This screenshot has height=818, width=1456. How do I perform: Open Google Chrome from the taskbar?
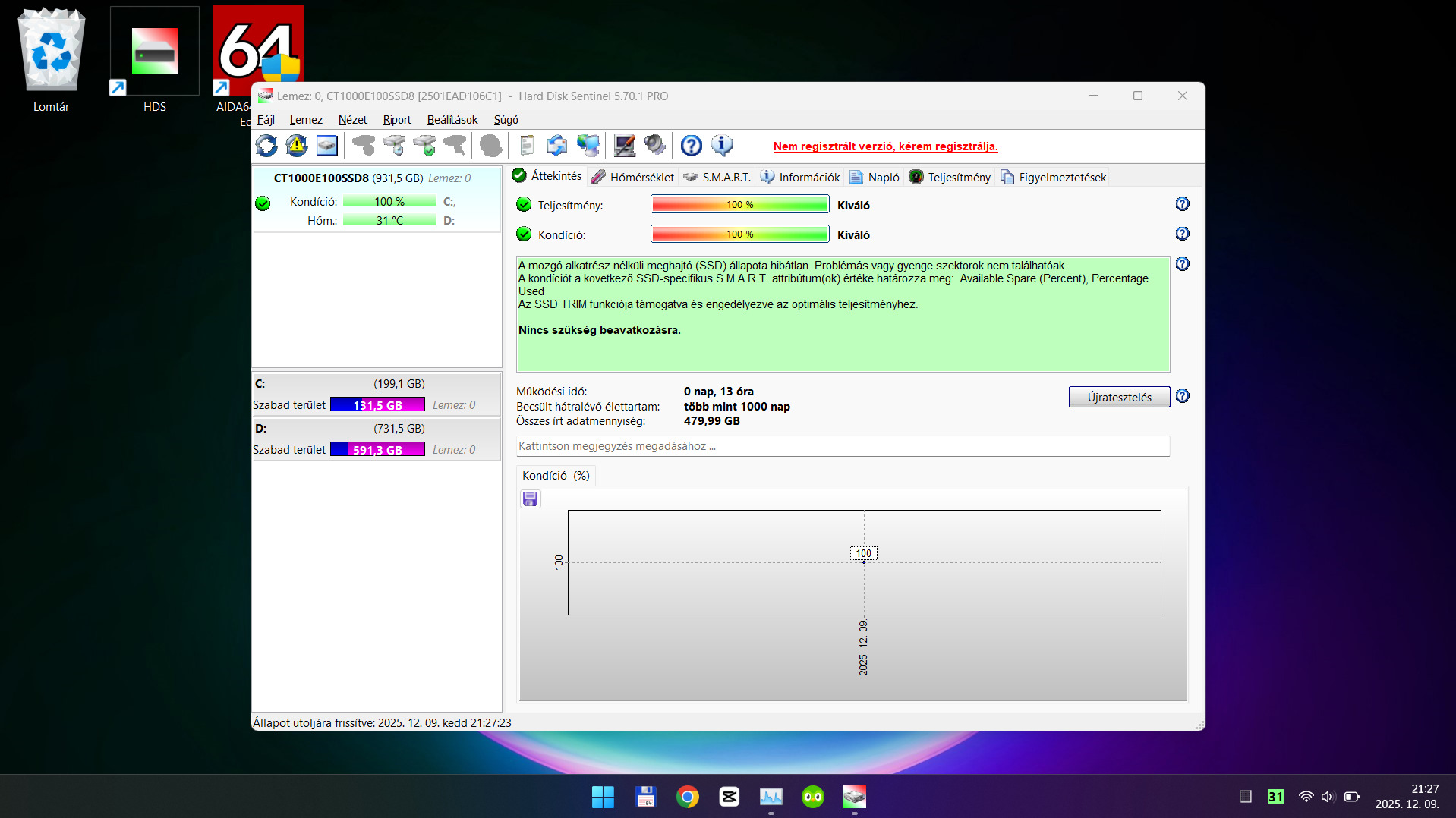click(x=688, y=797)
